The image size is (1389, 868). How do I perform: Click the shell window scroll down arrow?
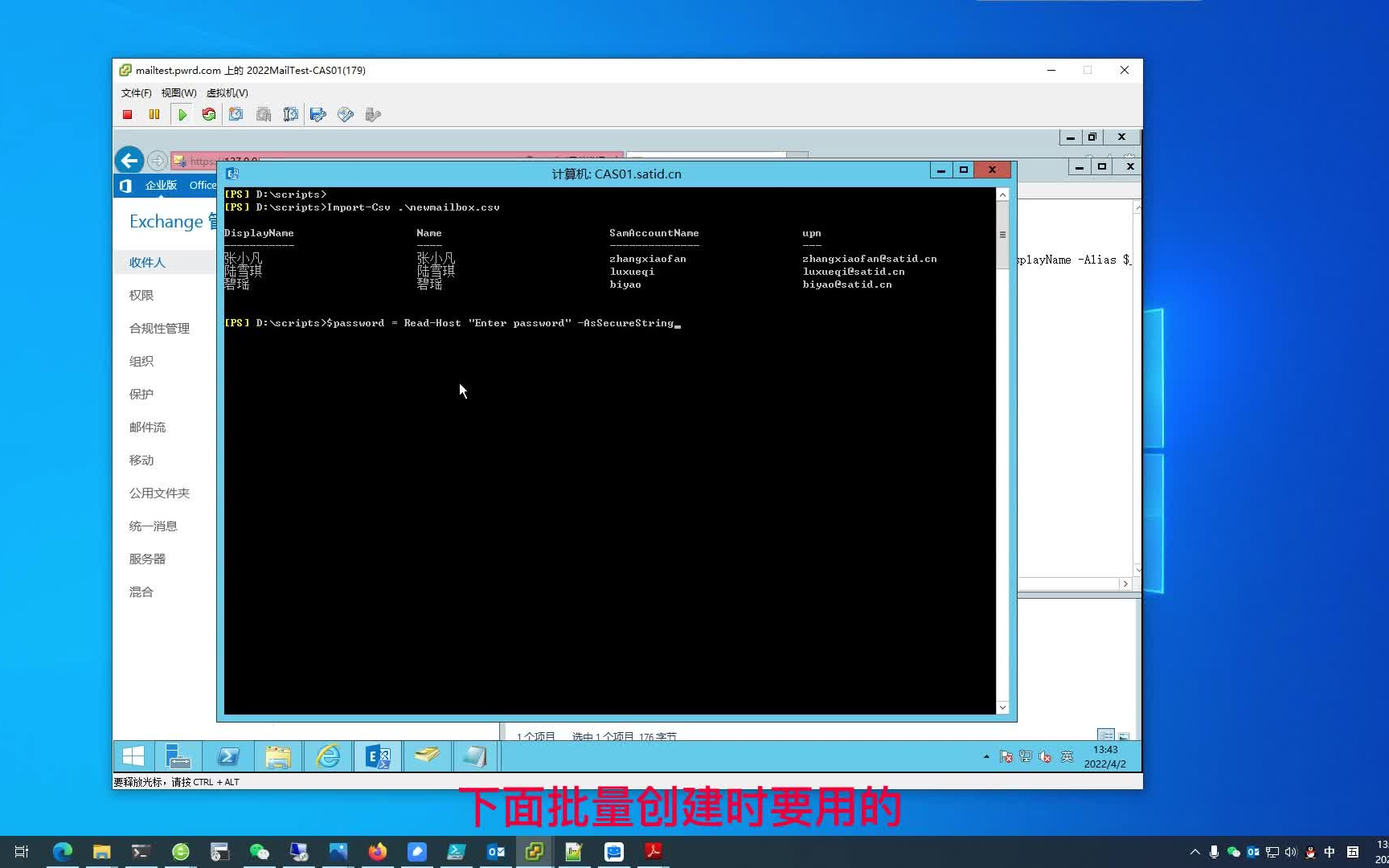[1002, 707]
